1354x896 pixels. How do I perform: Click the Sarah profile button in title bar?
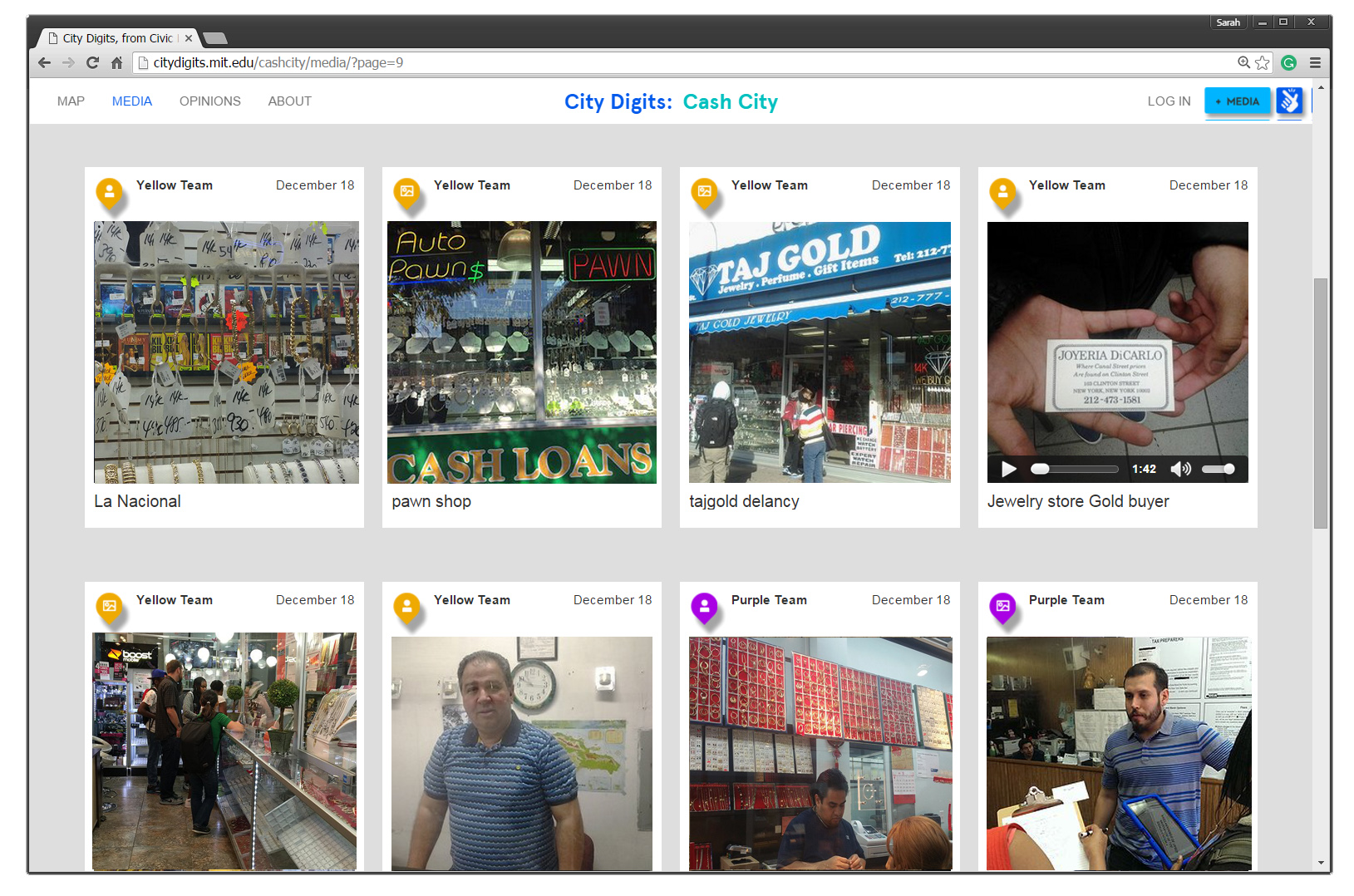coord(1228,22)
